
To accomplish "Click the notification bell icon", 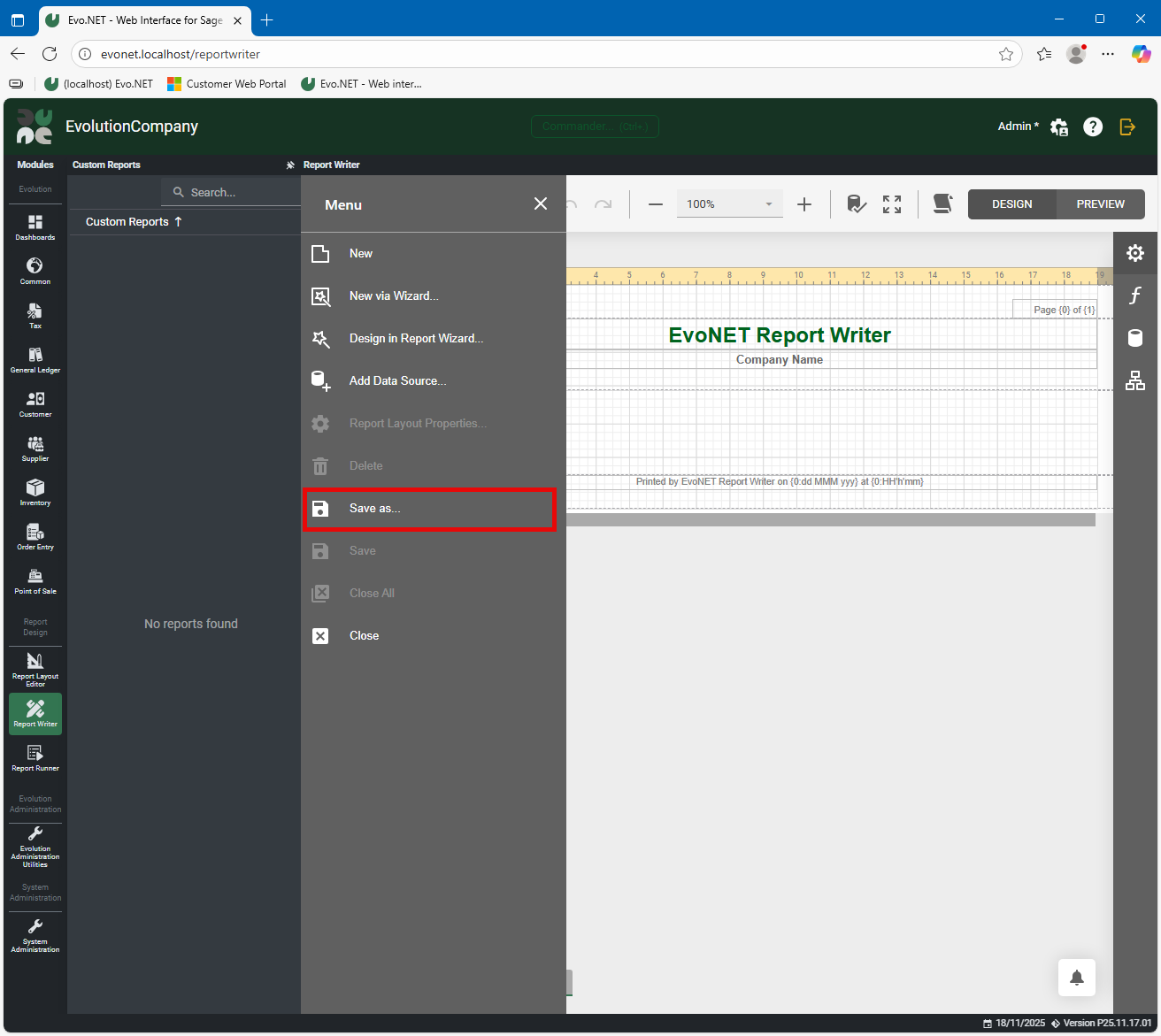I will (x=1076, y=978).
